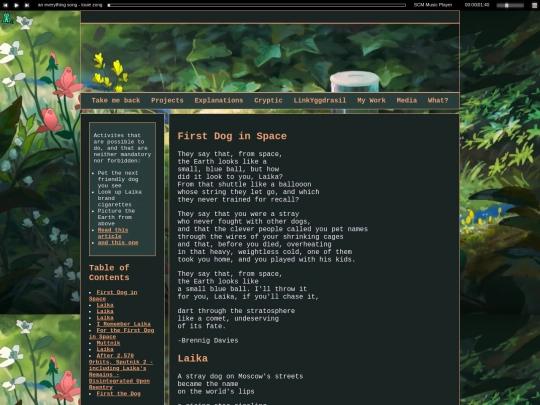540x405 pixels.
Task: Jump to 'First Dog in Space' from contents
Action: pyautogui.click(x=113, y=295)
